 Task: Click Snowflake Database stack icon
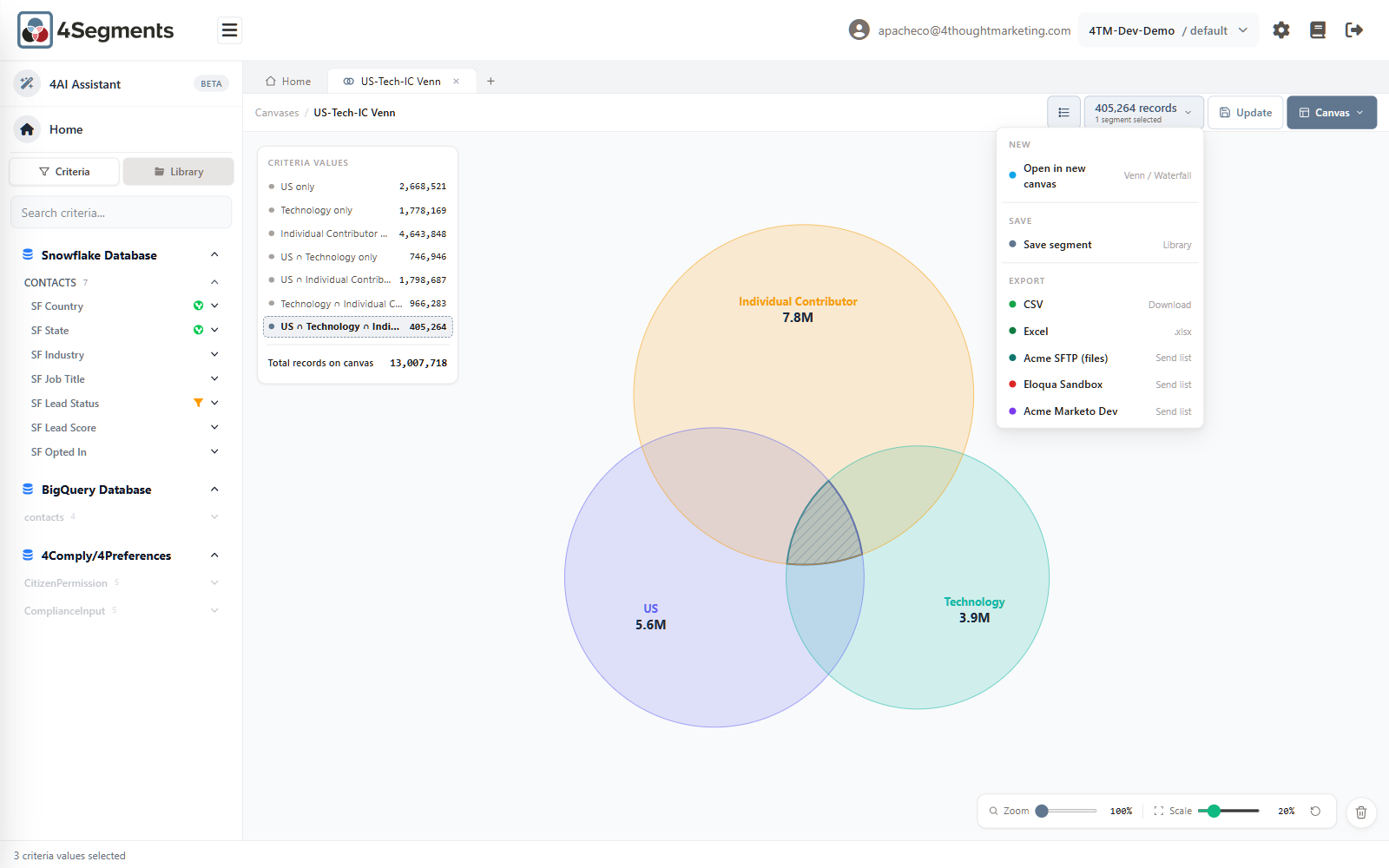coord(28,255)
